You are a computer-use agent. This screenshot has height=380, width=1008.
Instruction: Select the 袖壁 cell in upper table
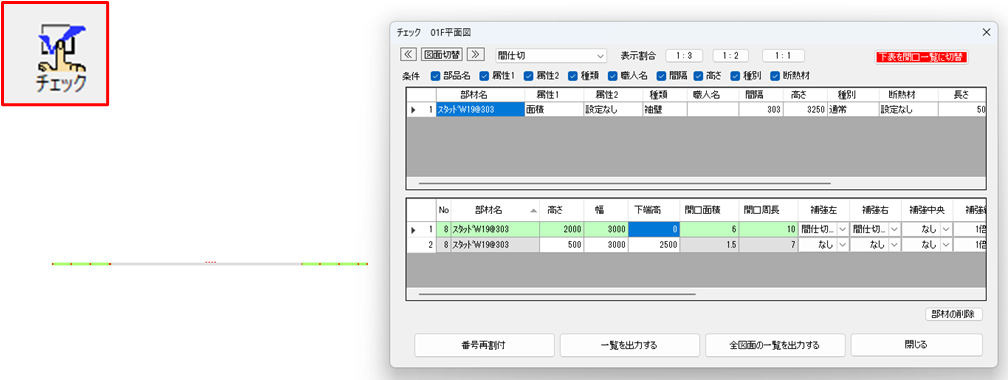[664, 109]
